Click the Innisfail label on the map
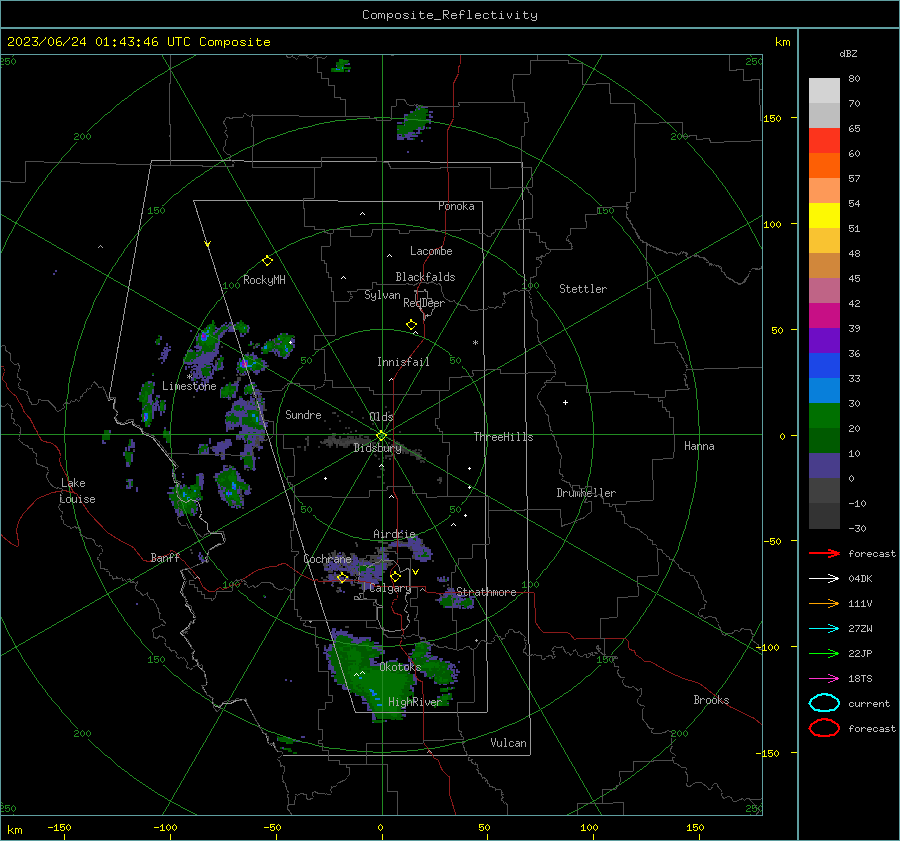Screen dimensions: 900x841 tap(403, 362)
